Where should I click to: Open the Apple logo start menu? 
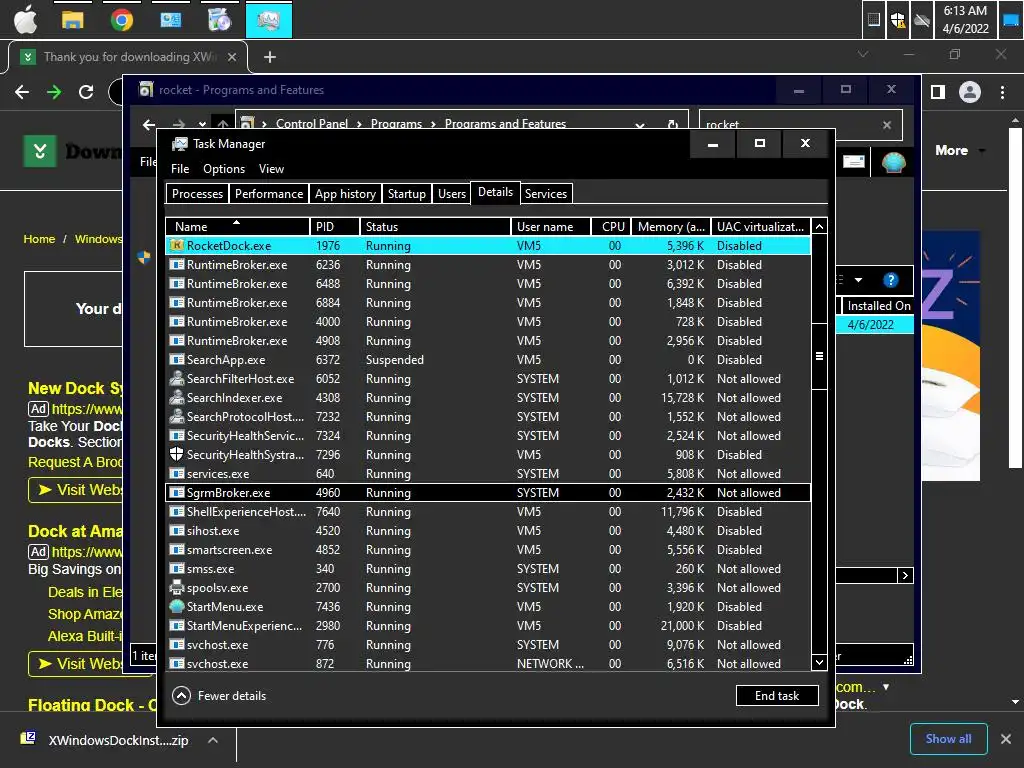[26, 20]
